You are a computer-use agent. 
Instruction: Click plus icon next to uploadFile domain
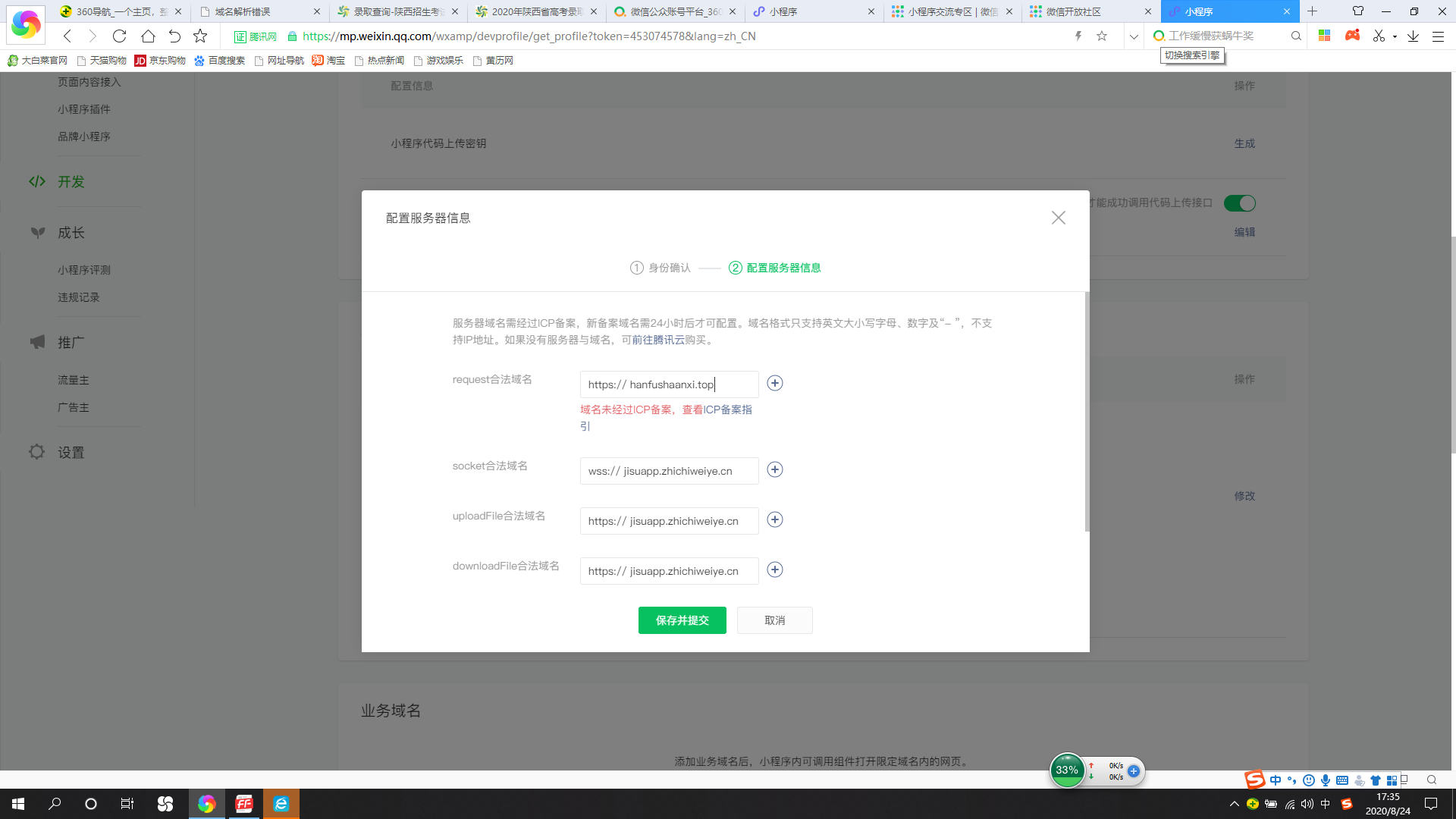pyautogui.click(x=774, y=519)
